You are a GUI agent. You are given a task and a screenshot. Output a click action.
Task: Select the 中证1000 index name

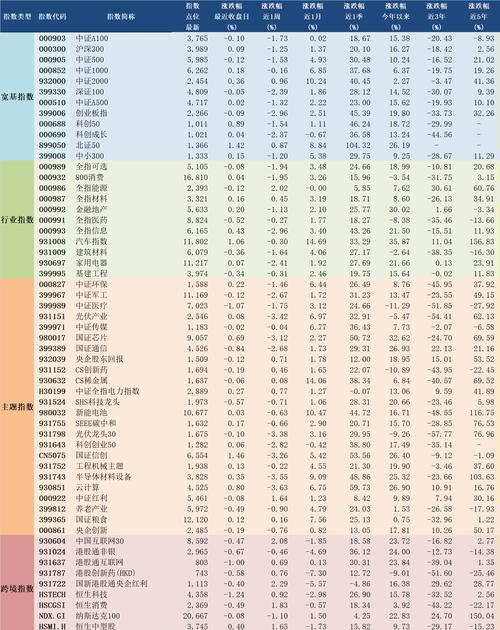coord(92,70)
